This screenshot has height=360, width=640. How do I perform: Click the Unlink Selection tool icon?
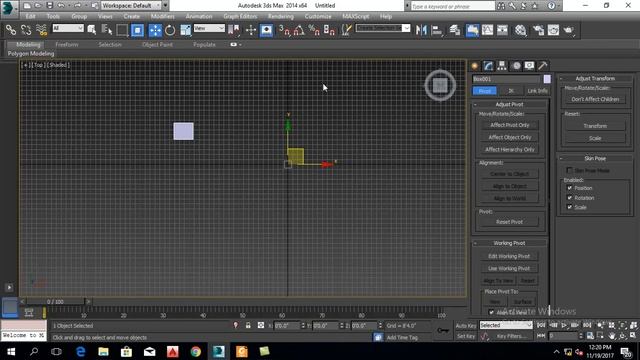point(26,30)
